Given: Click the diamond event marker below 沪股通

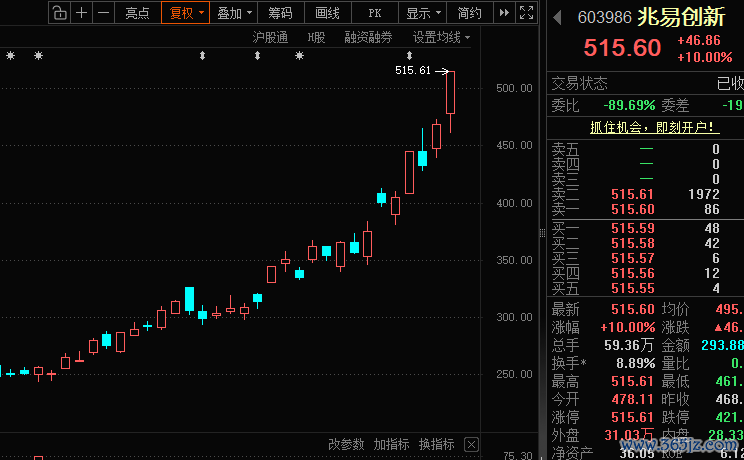Looking at the screenshot, I should 257,56.
